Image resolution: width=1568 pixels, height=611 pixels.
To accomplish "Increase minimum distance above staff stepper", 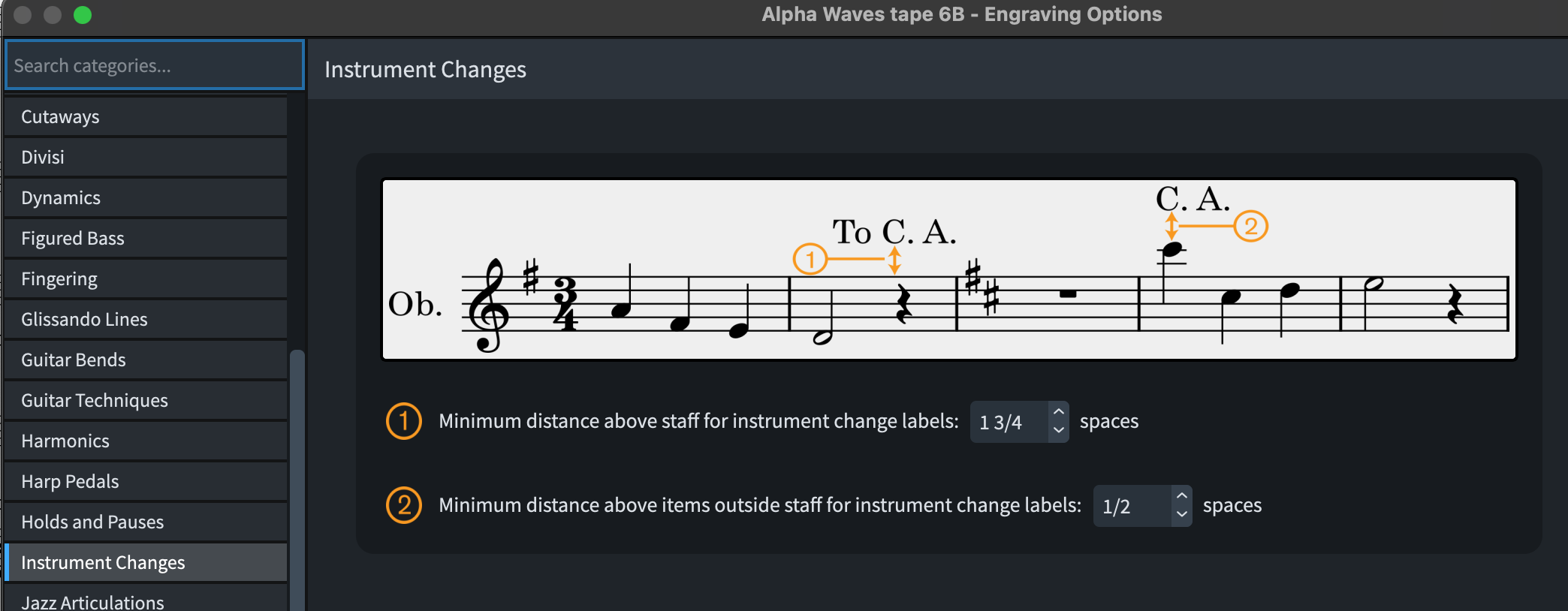I will (1059, 412).
